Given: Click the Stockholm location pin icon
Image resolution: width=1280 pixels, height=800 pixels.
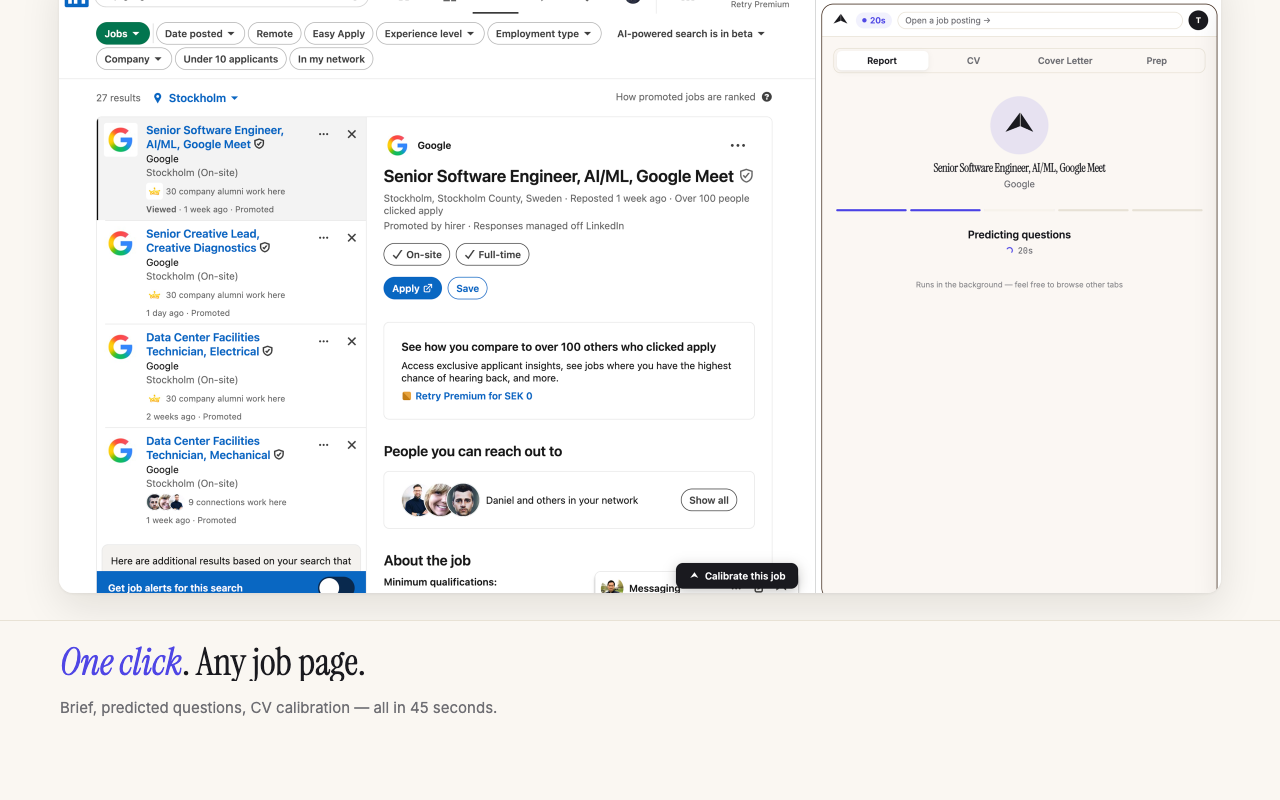Looking at the screenshot, I should (x=157, y=98).
